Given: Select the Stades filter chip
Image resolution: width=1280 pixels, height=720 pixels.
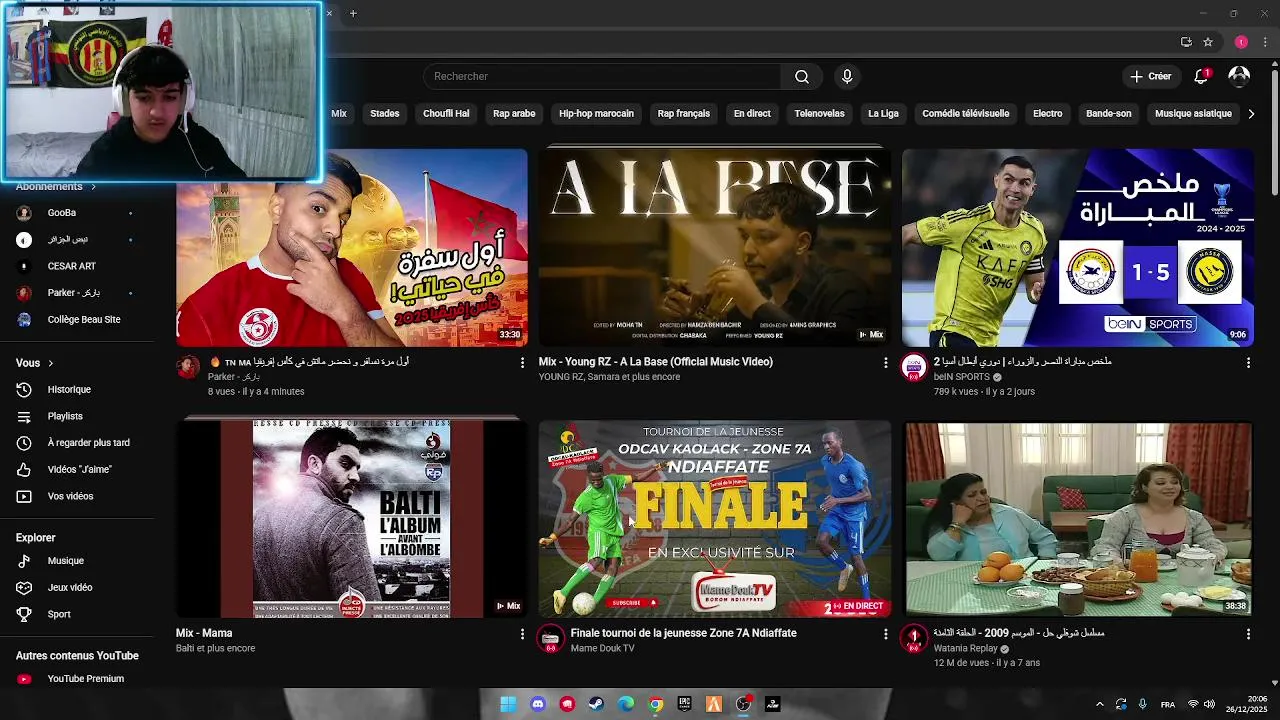Looking at the screenshot, I should pos(385,114).
